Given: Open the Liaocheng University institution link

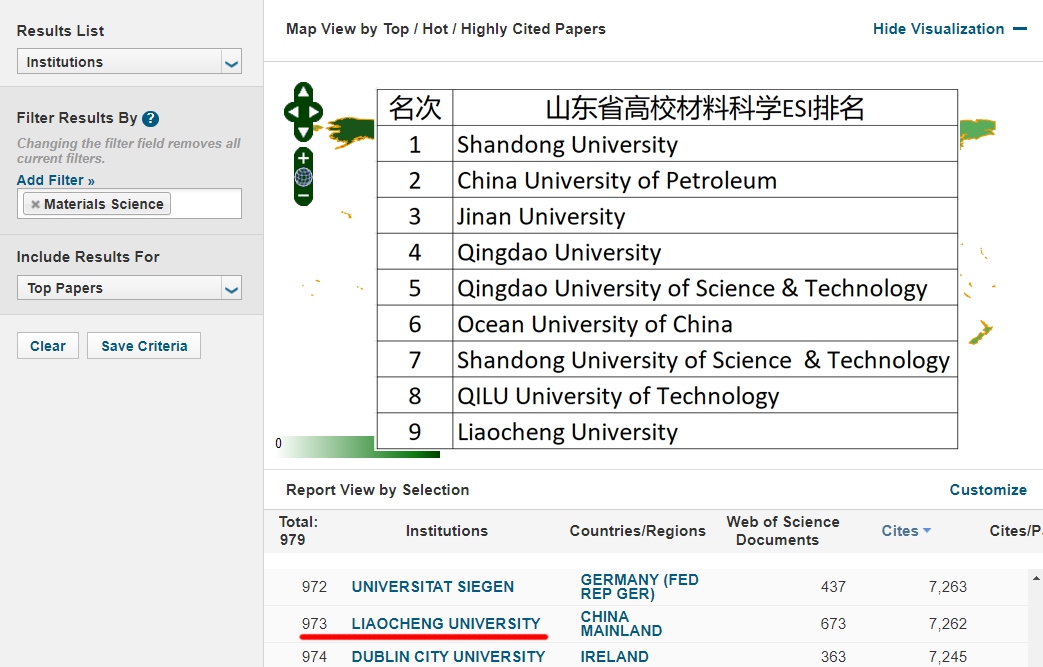Looking at the screenshot, I should tap(446, 623).
